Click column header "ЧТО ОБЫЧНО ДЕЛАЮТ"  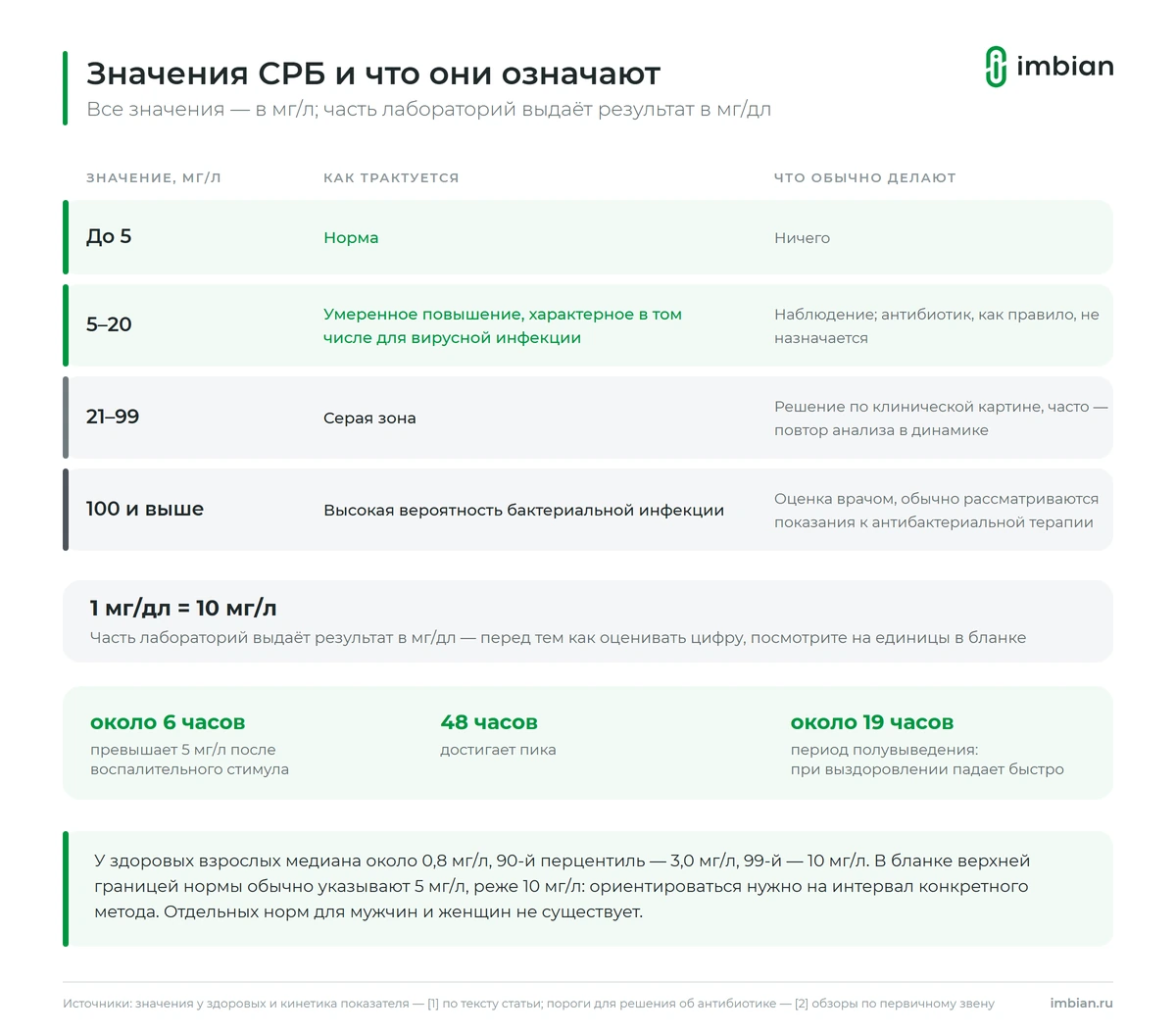(864, 178)
